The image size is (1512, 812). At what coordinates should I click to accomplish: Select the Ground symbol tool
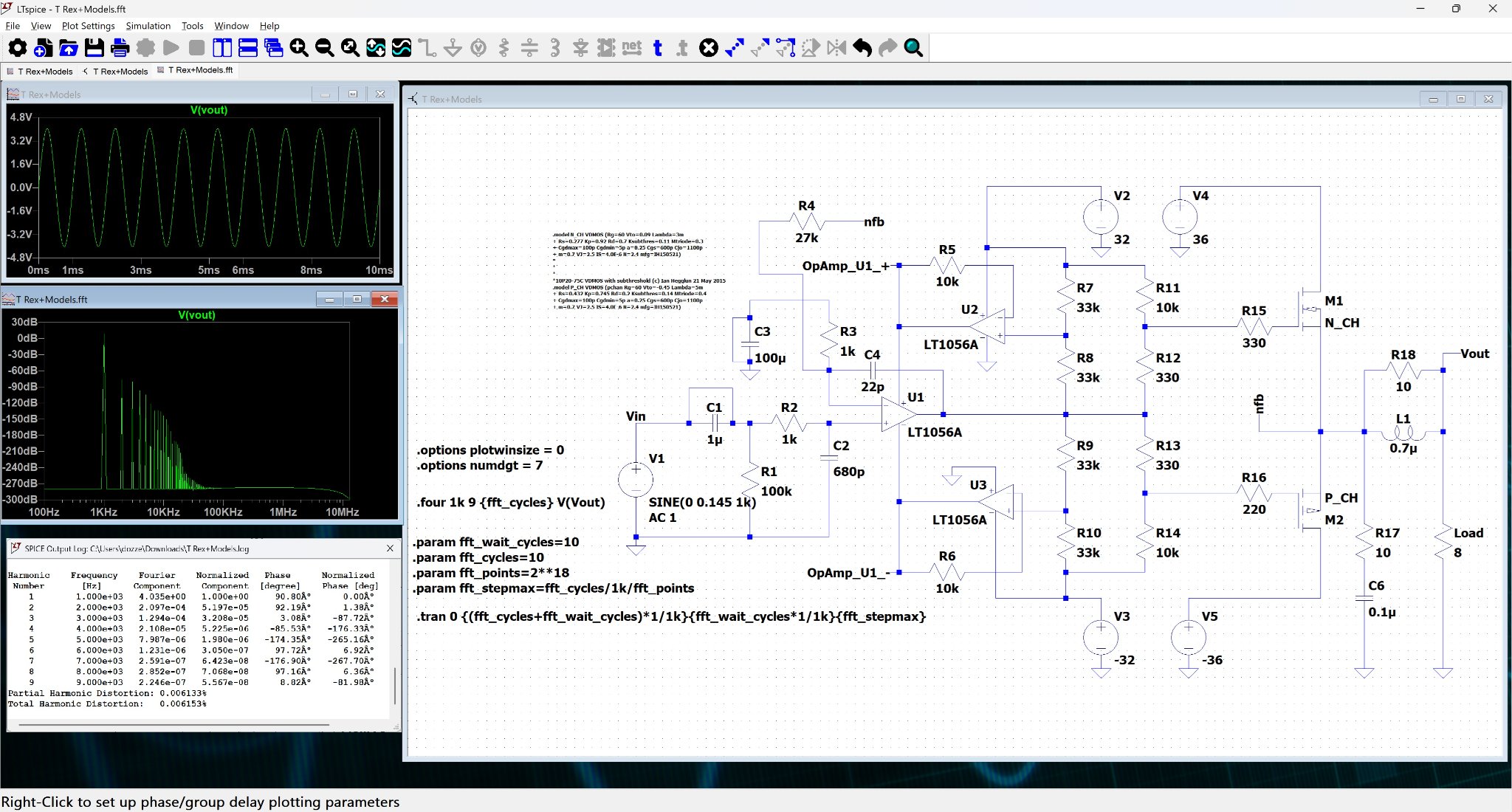[x=453, y=48]
